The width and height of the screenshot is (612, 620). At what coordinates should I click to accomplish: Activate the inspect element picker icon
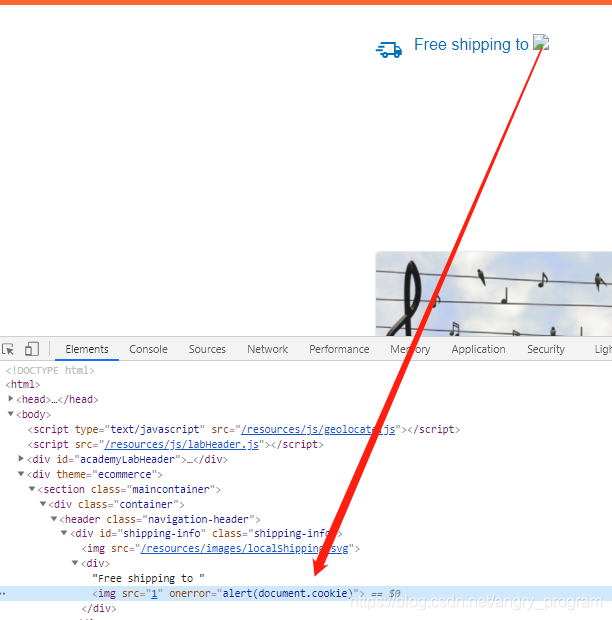click(8, 349)
